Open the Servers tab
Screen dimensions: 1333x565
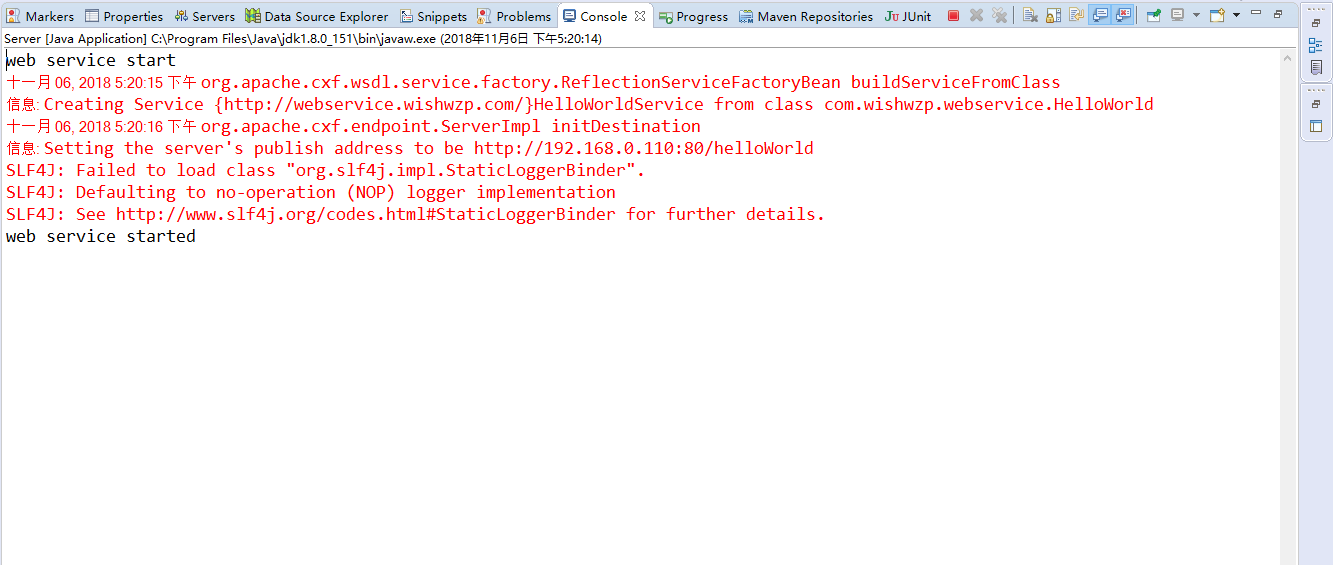click(205, 16)
